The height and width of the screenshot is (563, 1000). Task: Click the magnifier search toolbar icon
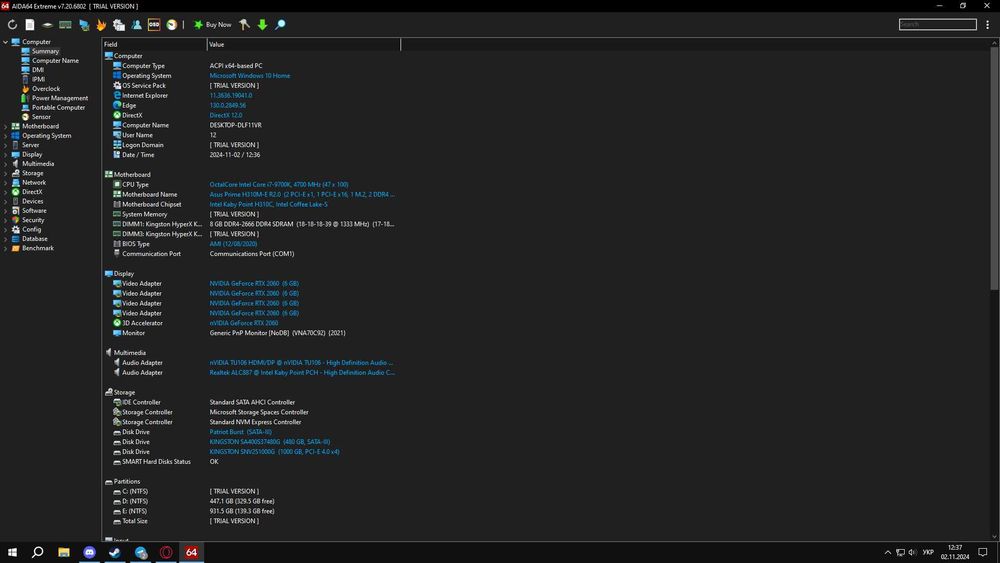coord(280,25)
